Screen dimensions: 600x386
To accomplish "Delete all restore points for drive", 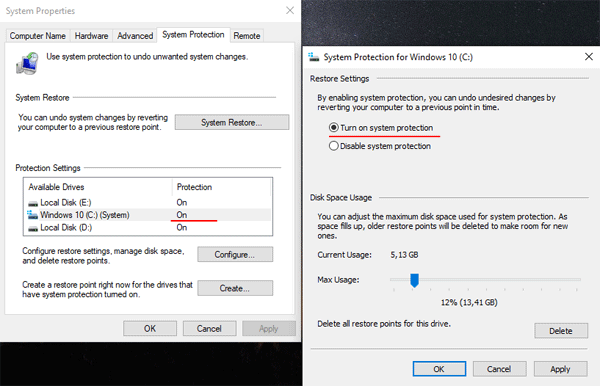I will (561, 331).
